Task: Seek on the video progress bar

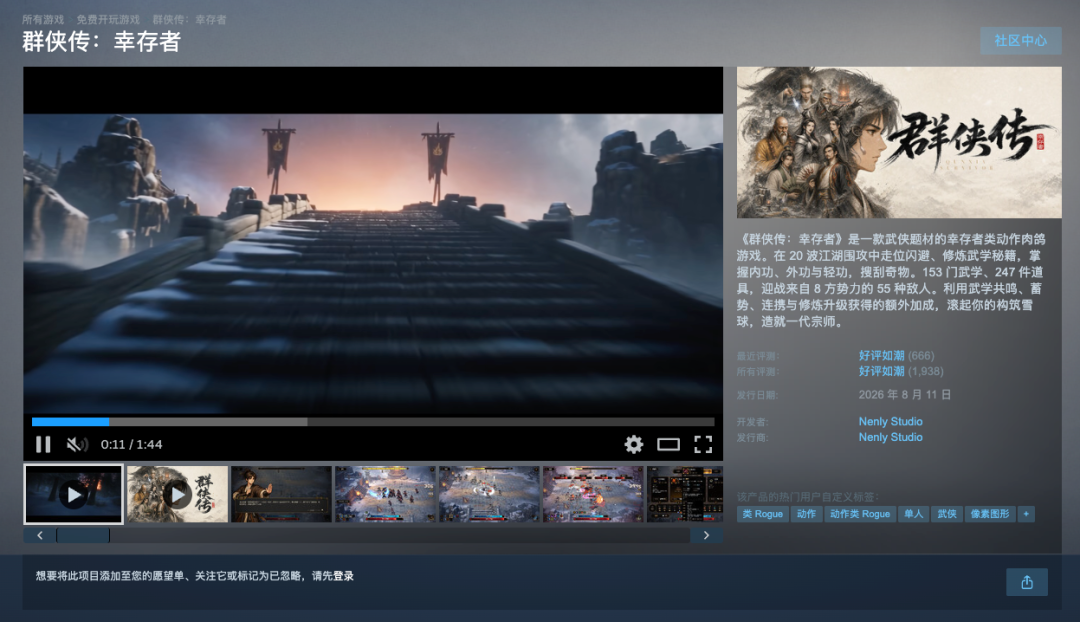Action: 373,422
